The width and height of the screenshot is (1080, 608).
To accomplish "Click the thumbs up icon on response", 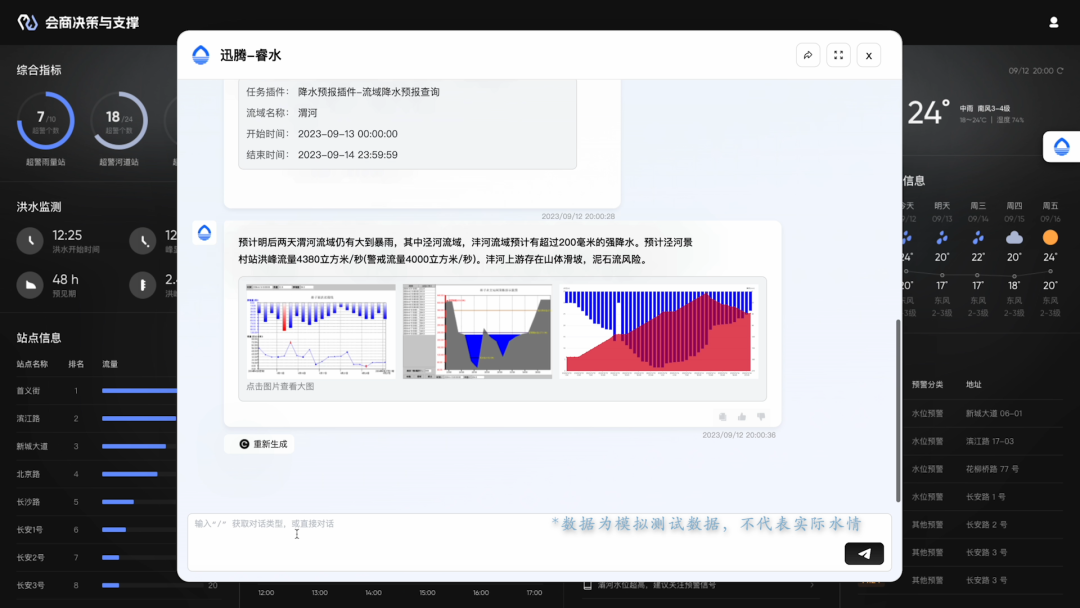I will click(x=742, y=417).
